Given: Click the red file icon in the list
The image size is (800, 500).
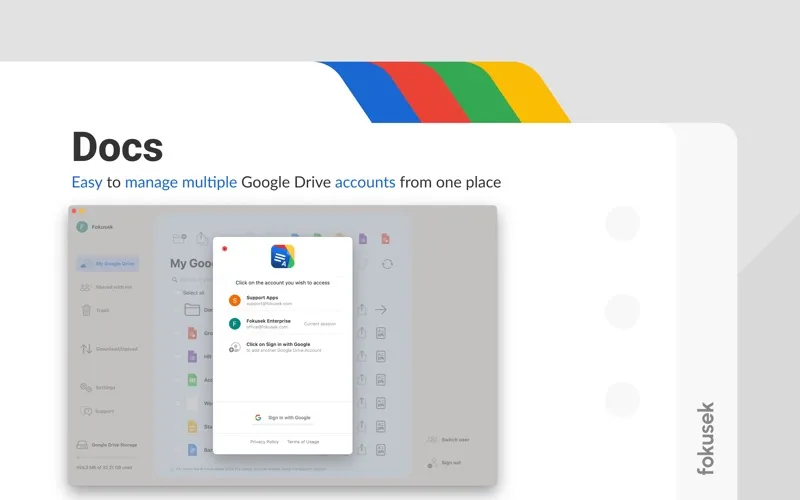Looking at the screenshot, I should click(x=192, y=333).
